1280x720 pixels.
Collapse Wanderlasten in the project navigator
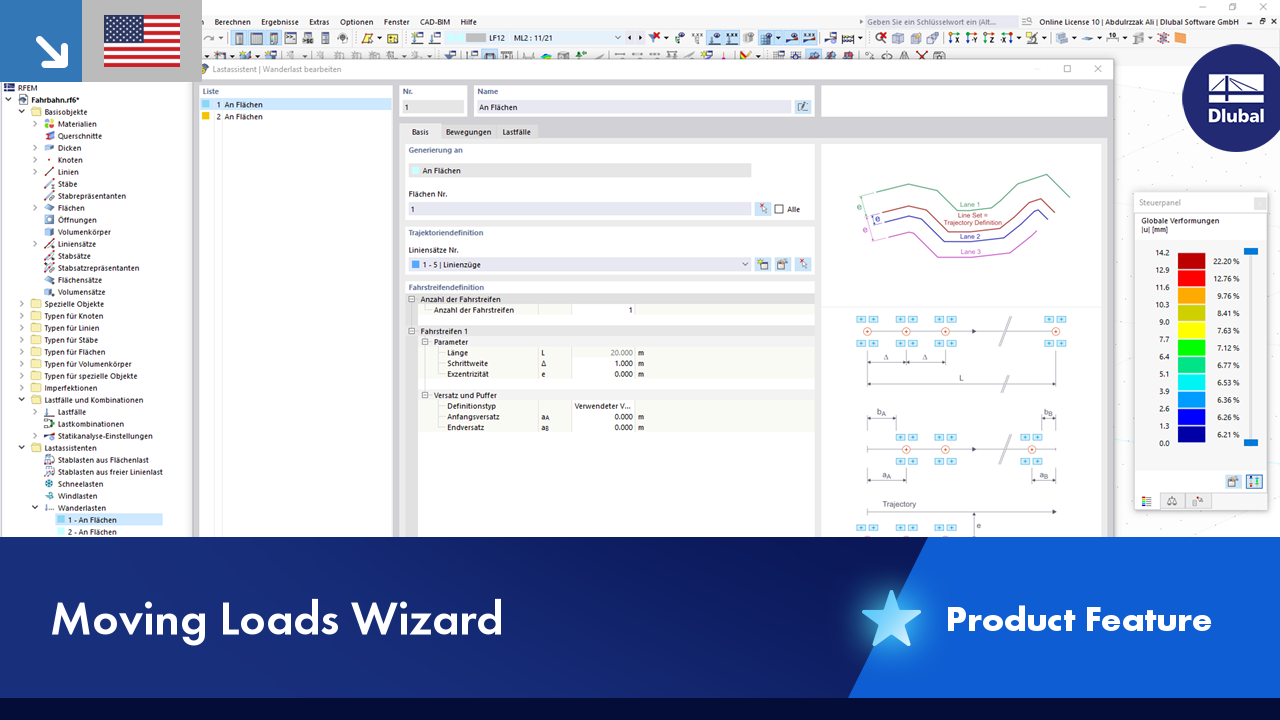point(33,507)
